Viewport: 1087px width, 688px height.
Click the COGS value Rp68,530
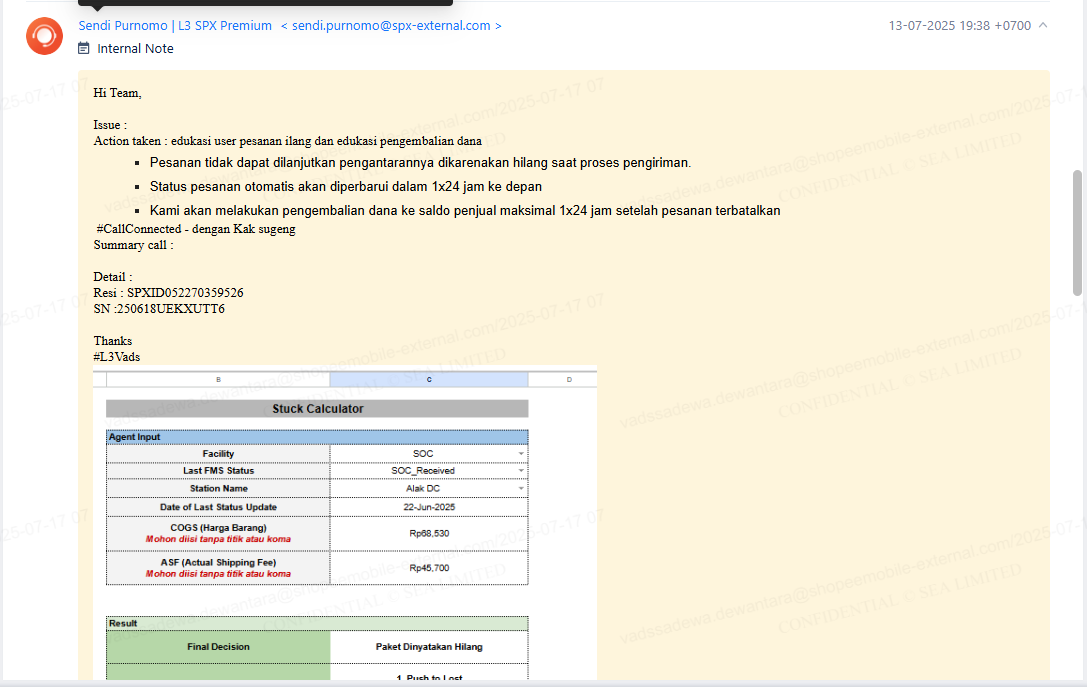(x=429, y=533)
